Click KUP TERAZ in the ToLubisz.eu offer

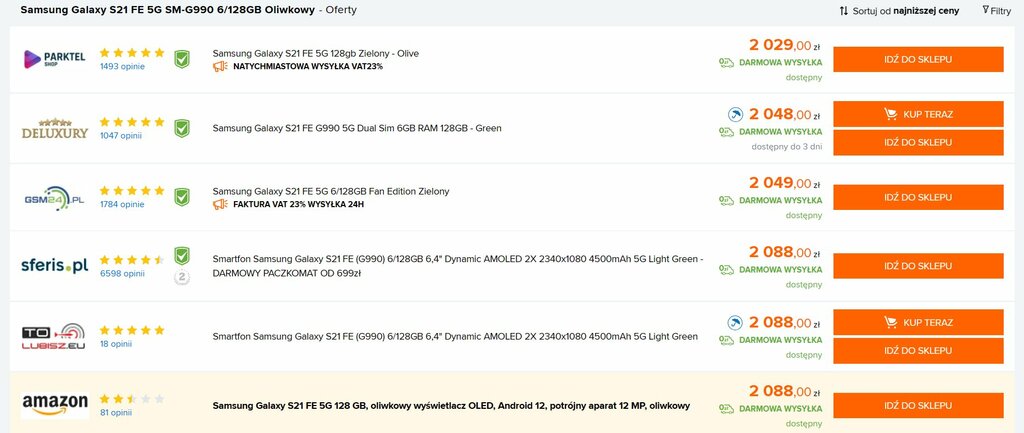pos(918,323)
